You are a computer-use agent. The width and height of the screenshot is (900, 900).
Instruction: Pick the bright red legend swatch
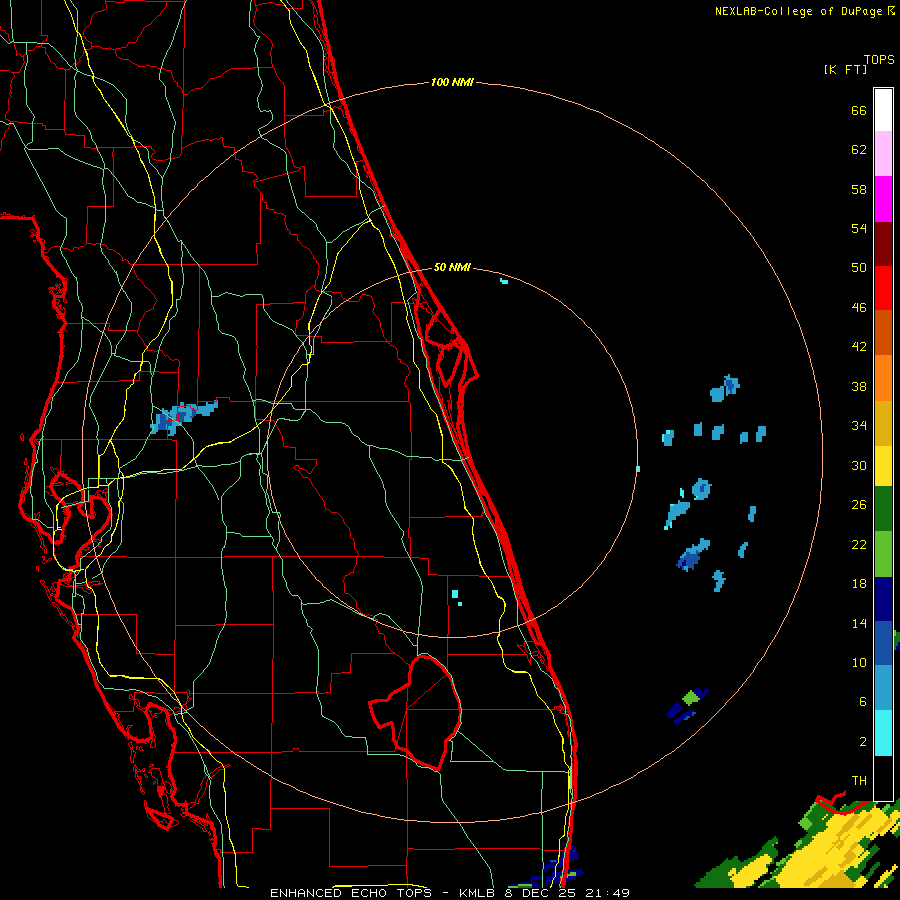point(883,288)
